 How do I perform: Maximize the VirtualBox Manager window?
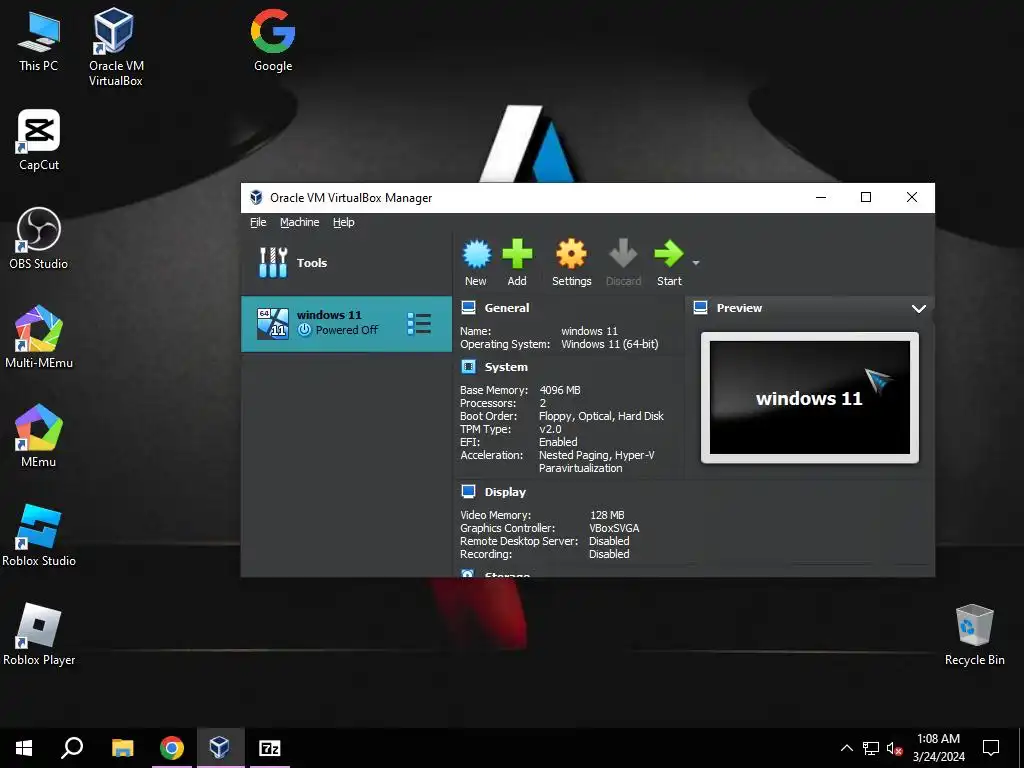tap(866, 197)
